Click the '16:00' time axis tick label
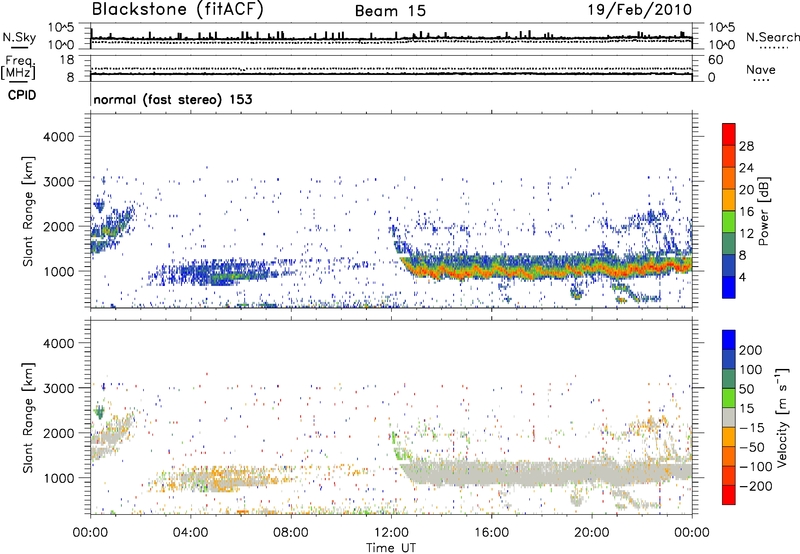 click(491, 533)
